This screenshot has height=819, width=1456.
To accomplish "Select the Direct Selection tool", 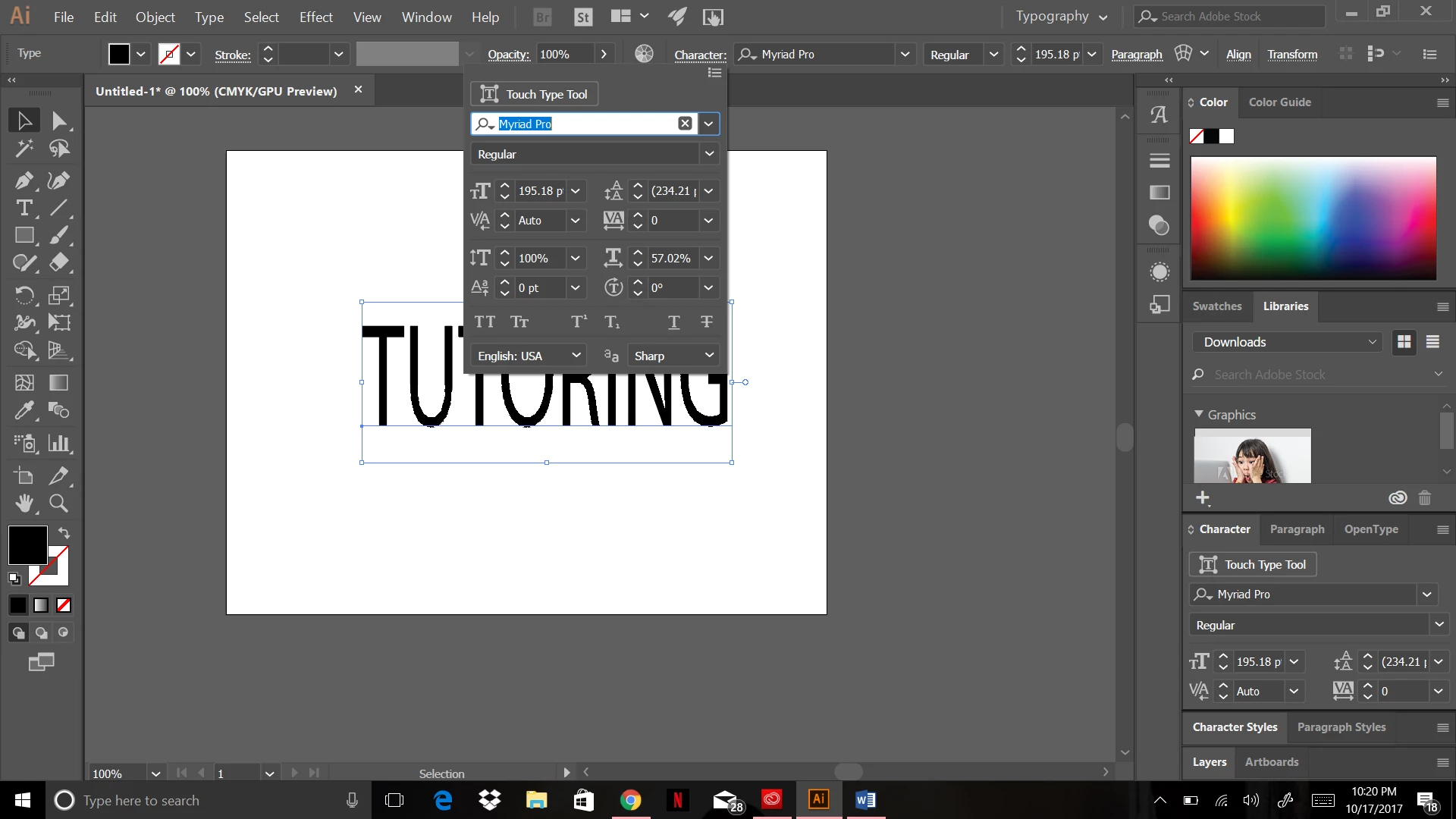I will [x=58, y=121].
